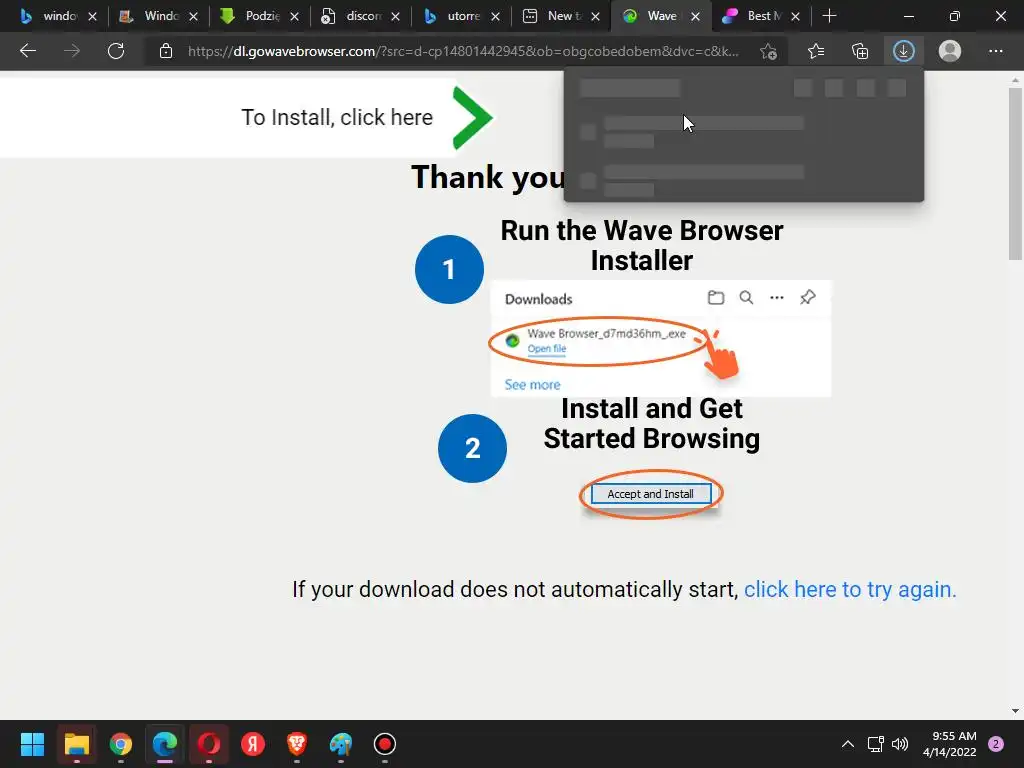Toggle the Downloads toolbar button
This screenshot has height=768, width=1024.
pyautogui.click(x=904, y=51)
